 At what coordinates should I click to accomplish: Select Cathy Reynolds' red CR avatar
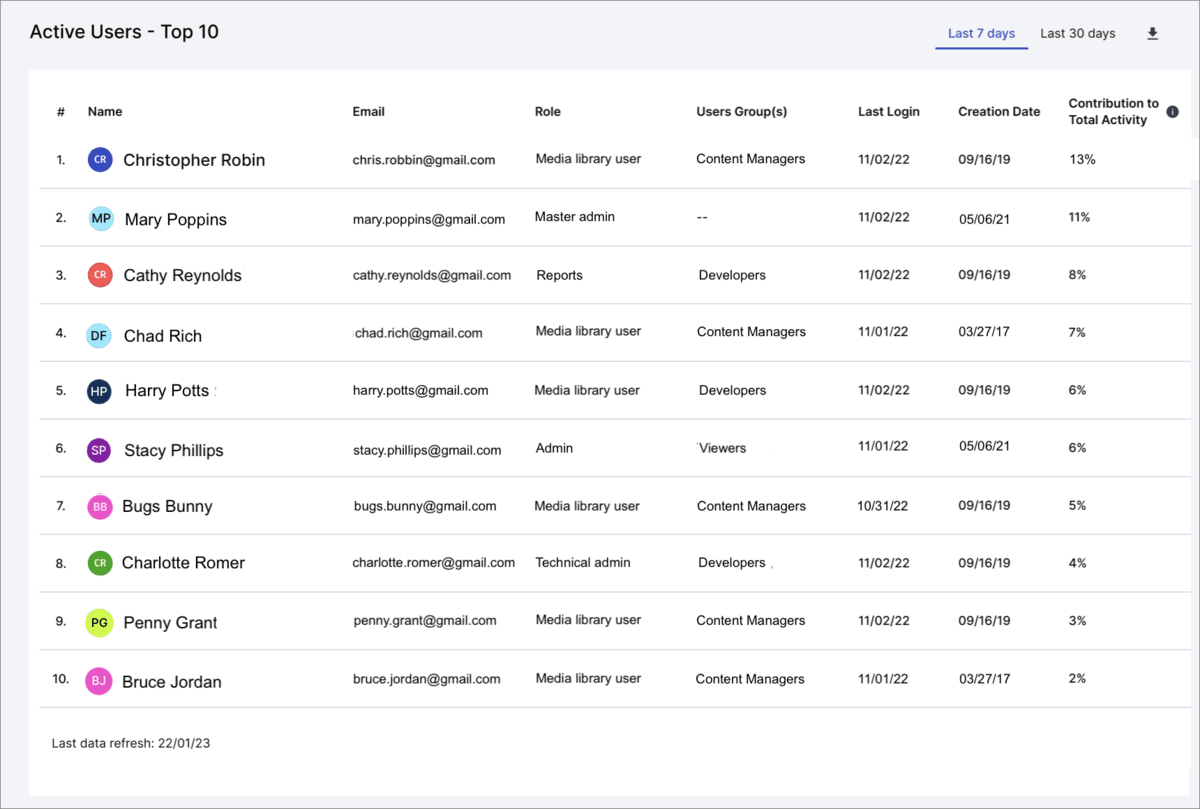click(x=100, y=275)
